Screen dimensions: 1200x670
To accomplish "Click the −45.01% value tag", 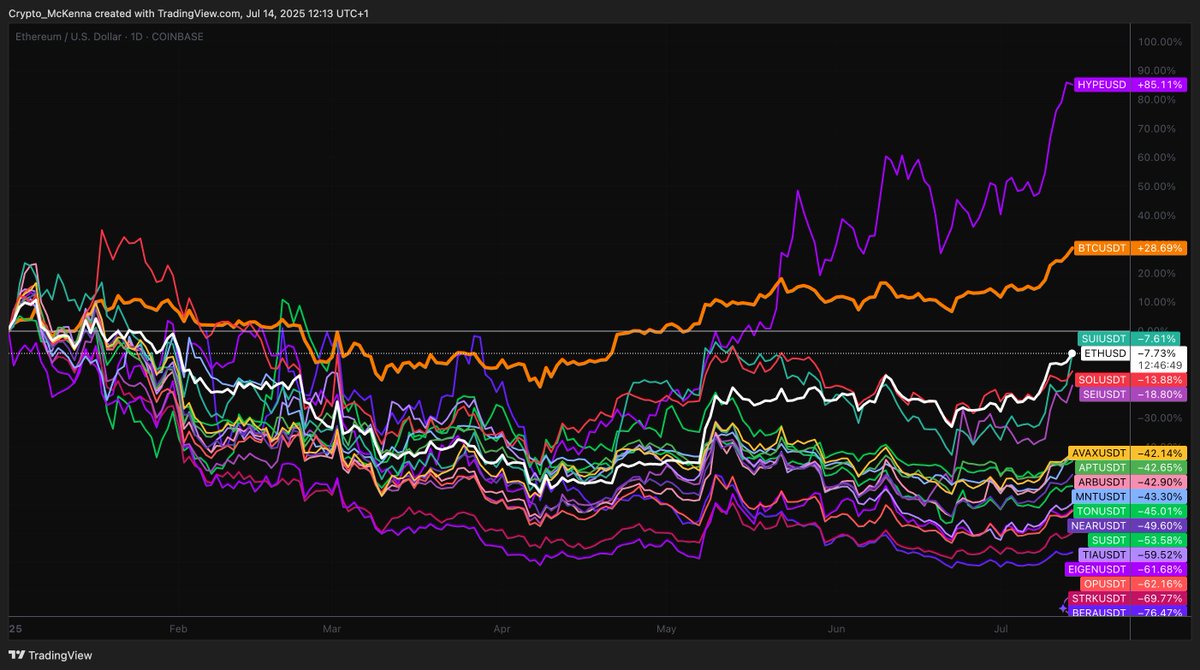I will click(1158, 510).
